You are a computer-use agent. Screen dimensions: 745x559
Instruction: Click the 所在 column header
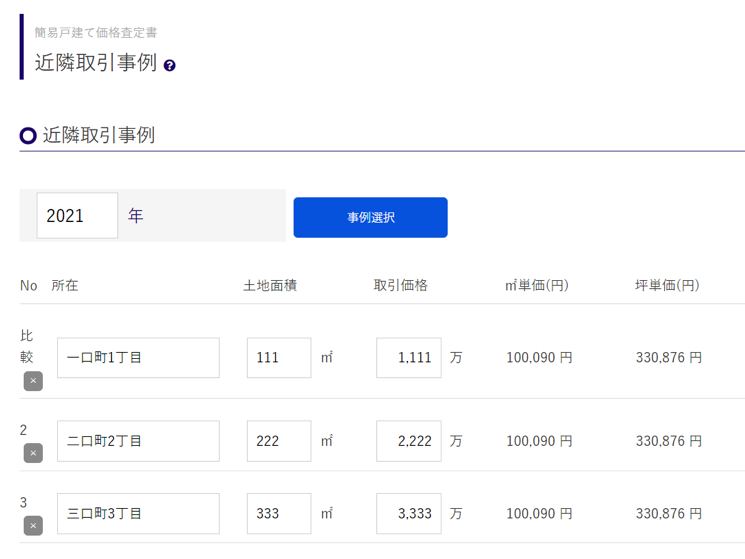pos(65,286)
